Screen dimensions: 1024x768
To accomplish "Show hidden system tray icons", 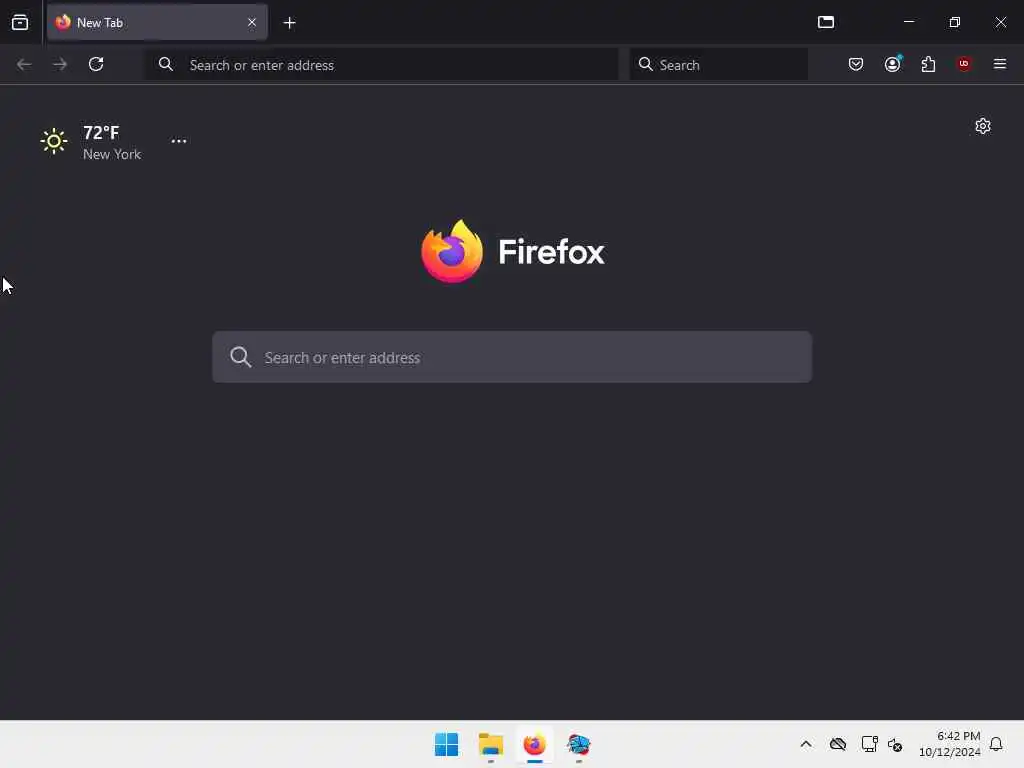I will click(806, 744).
